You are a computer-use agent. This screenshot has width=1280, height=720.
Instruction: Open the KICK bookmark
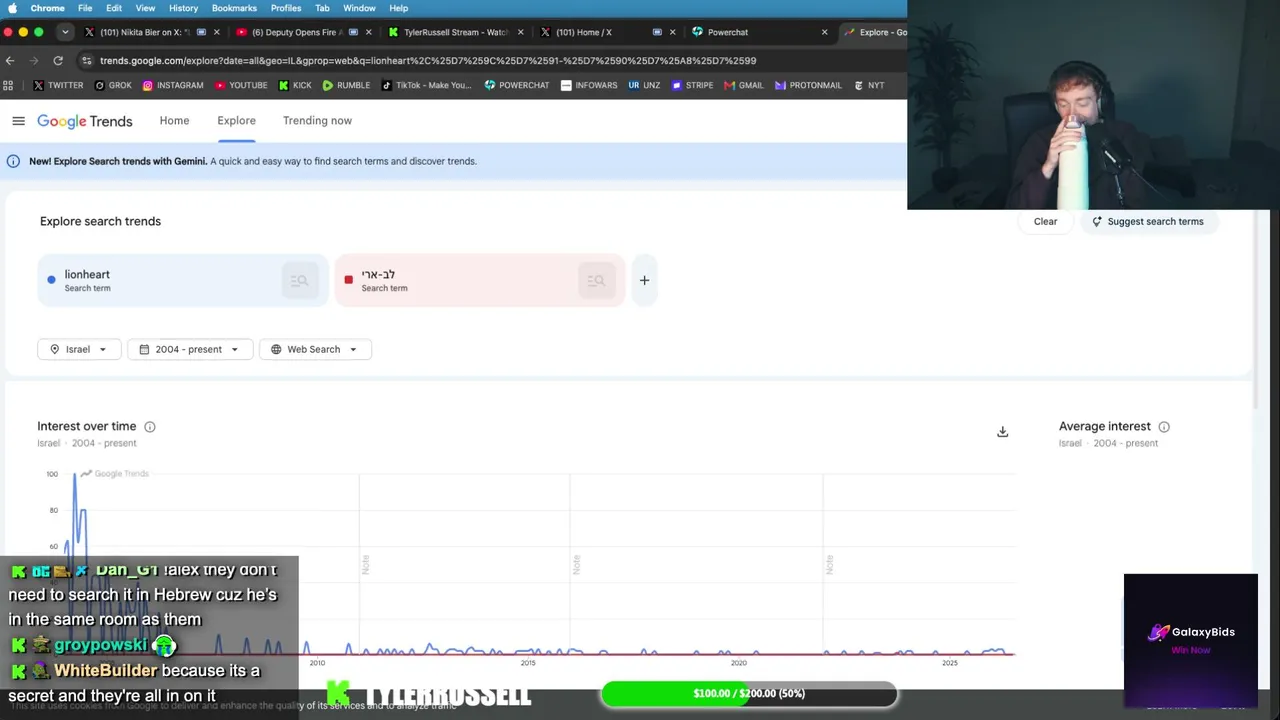(x=295, y=85)
